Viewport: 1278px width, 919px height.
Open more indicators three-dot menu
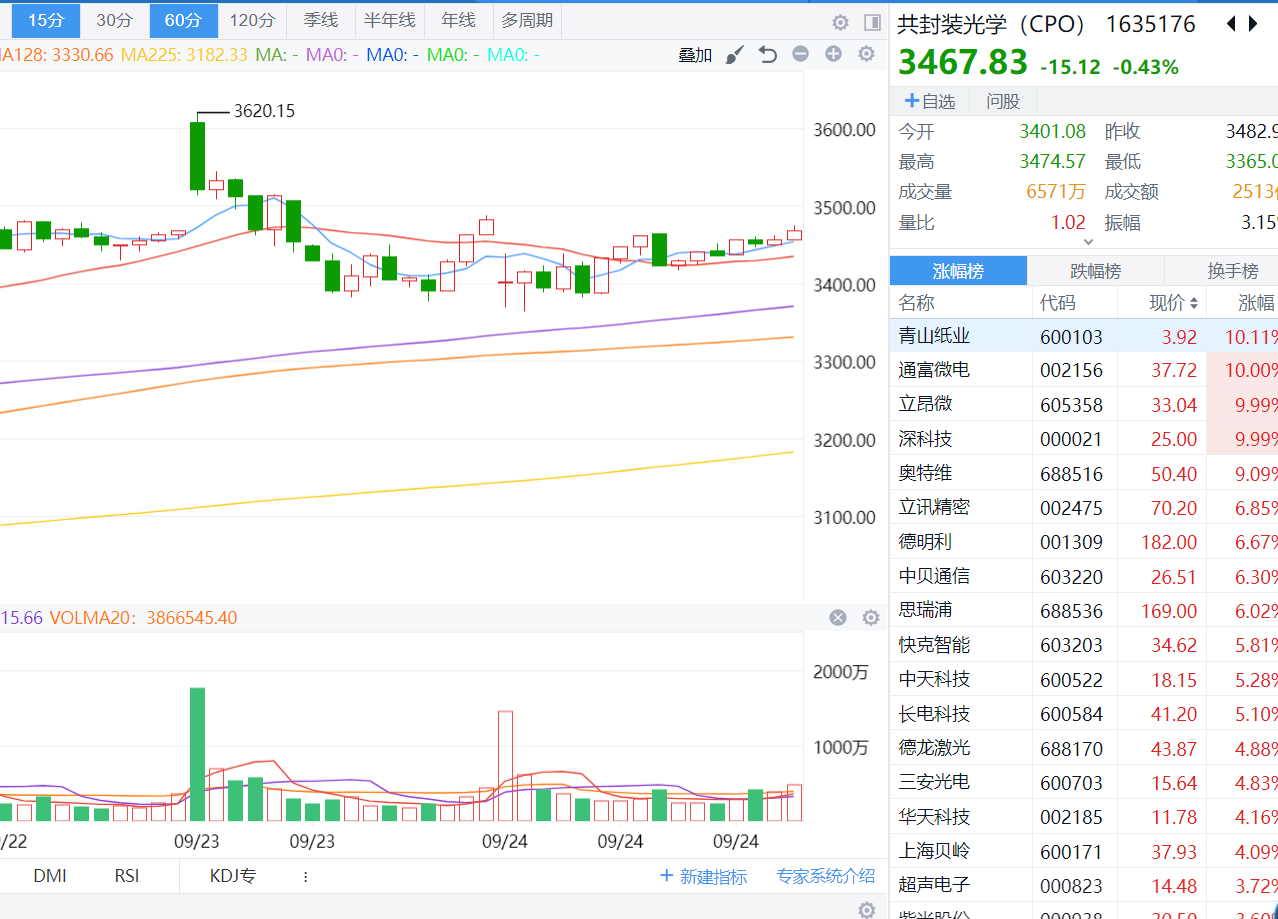[x=305, y=877]
